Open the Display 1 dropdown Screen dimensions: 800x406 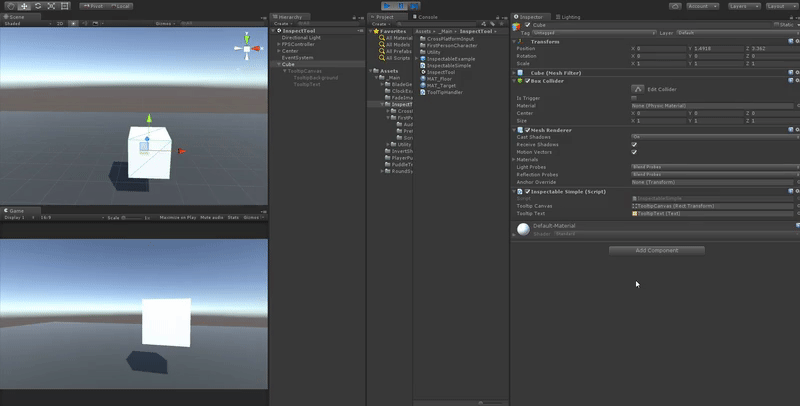coord(19,218)
